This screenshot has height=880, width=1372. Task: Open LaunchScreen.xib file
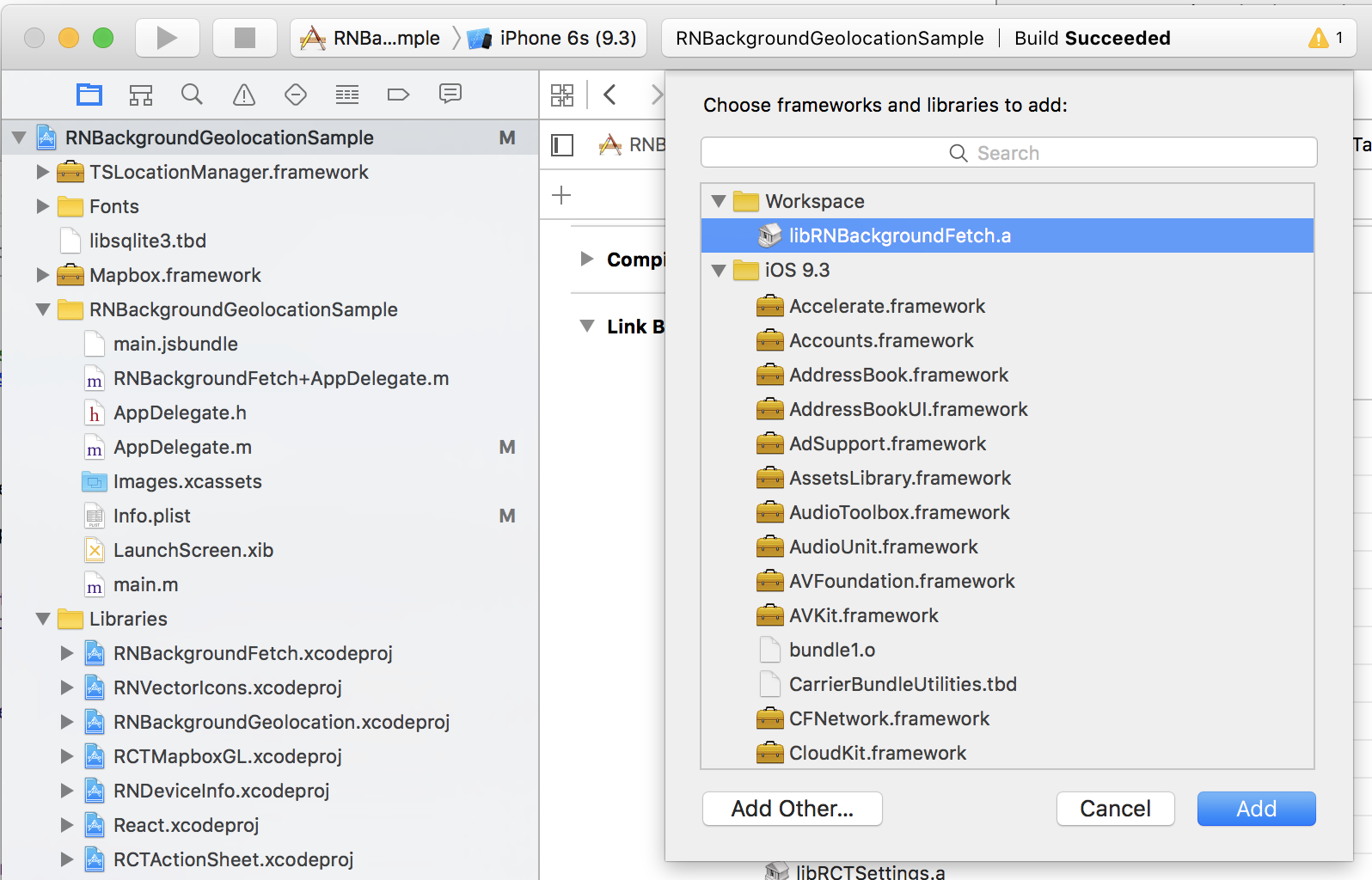pyautogui.click(x=193, y=550)
